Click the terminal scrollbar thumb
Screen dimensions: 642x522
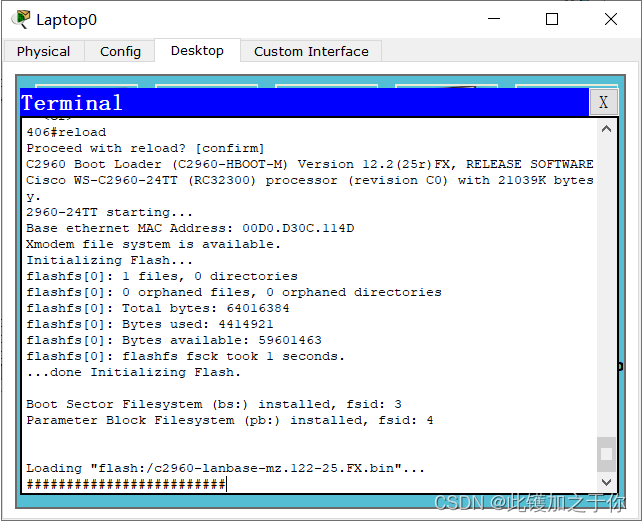pyautogui.click(x=606, y=454)
